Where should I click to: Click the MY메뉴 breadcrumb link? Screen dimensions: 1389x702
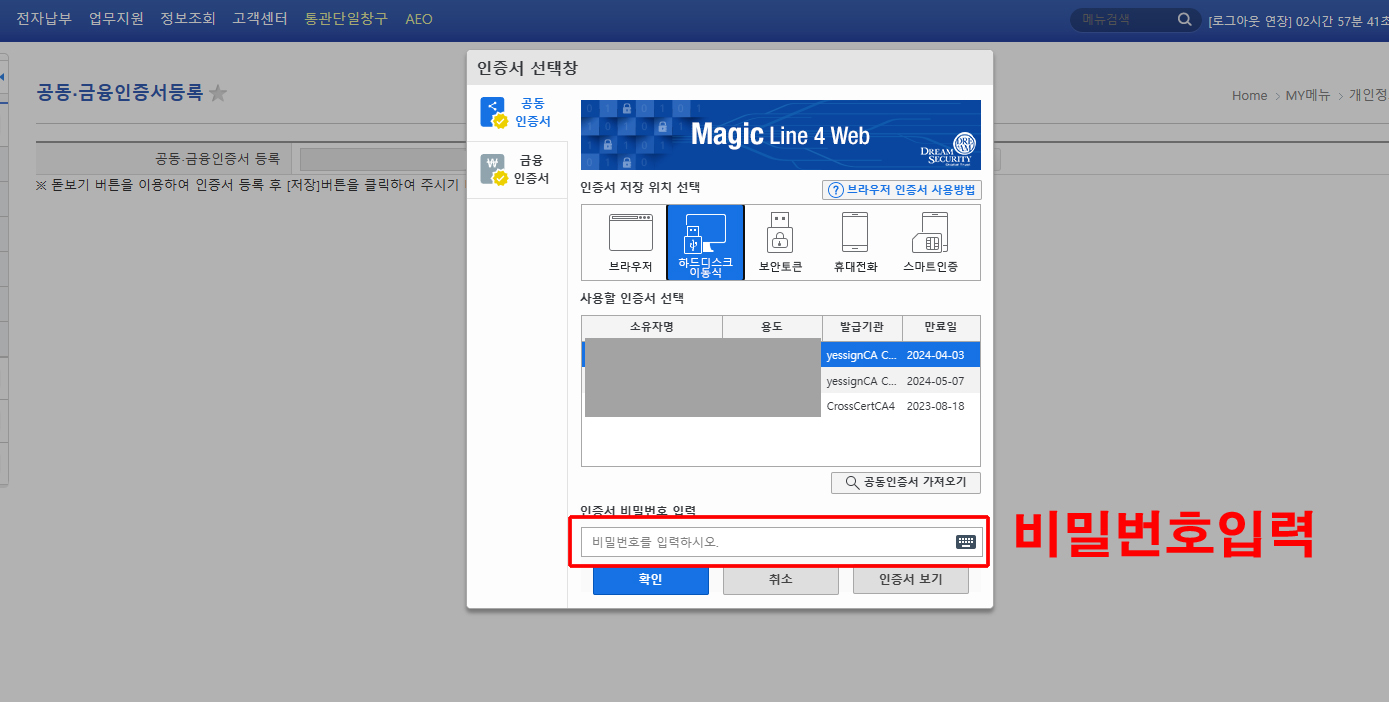pyautogui.click(x=1308, y=96)
